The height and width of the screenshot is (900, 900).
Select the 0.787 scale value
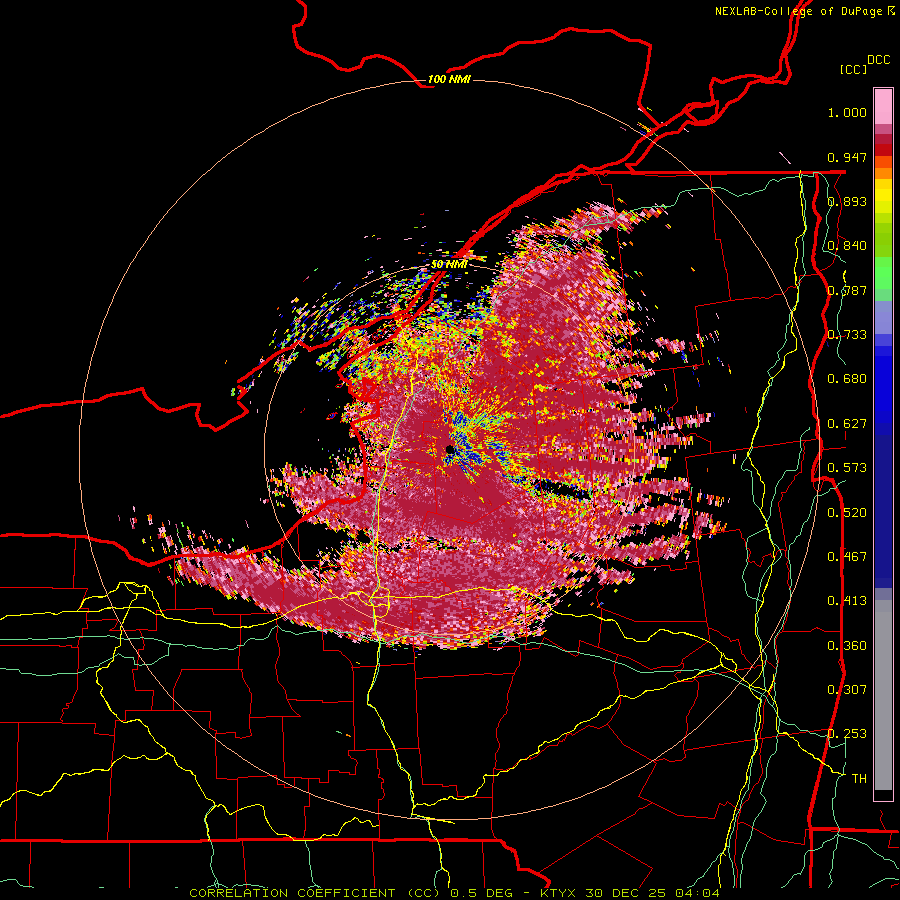pyautogui.click(x=847, y=290)
